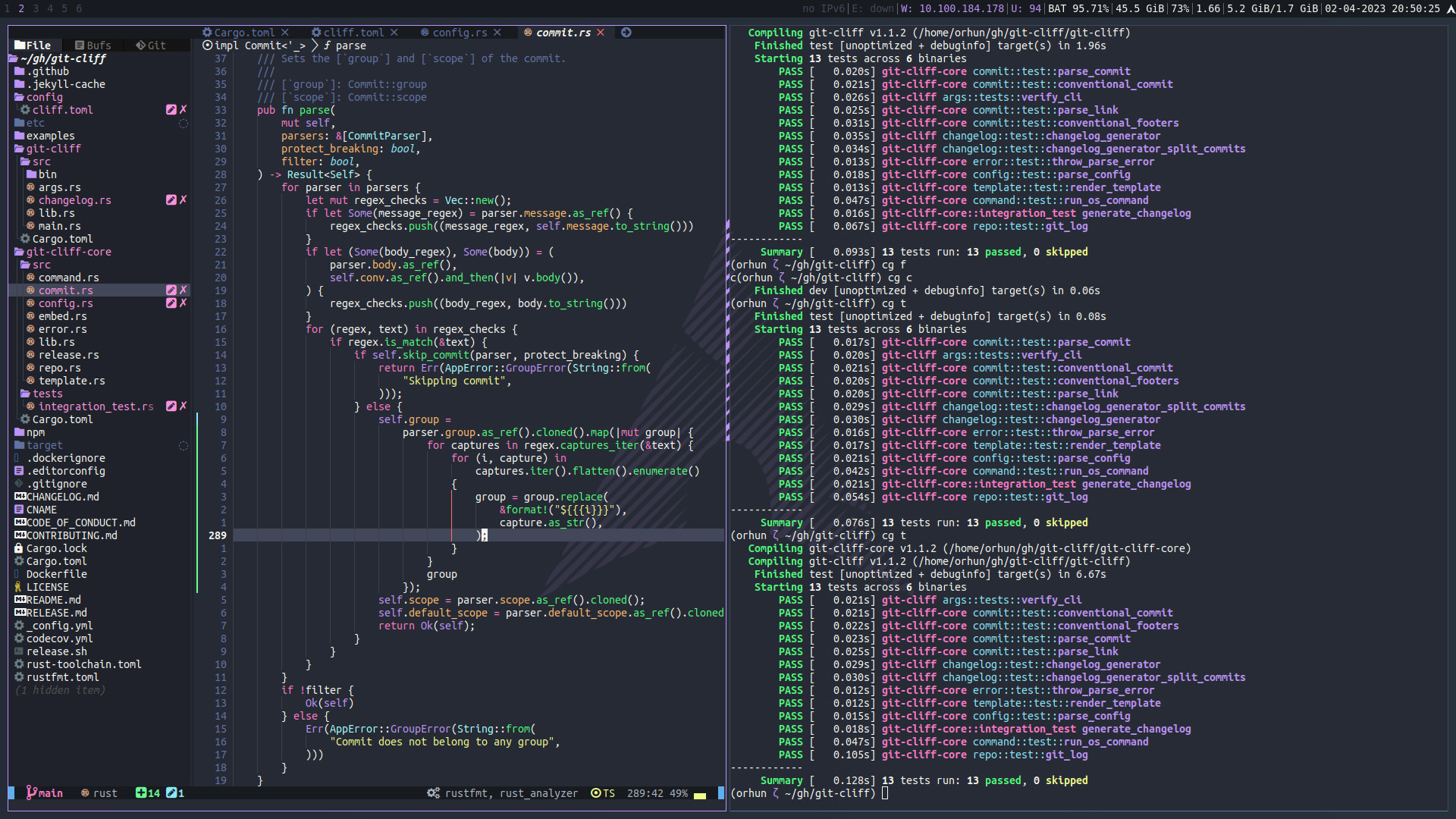Click the gear icon of codecov.yml
Viewport: 1456px width, 819px height.
[19, 639]
